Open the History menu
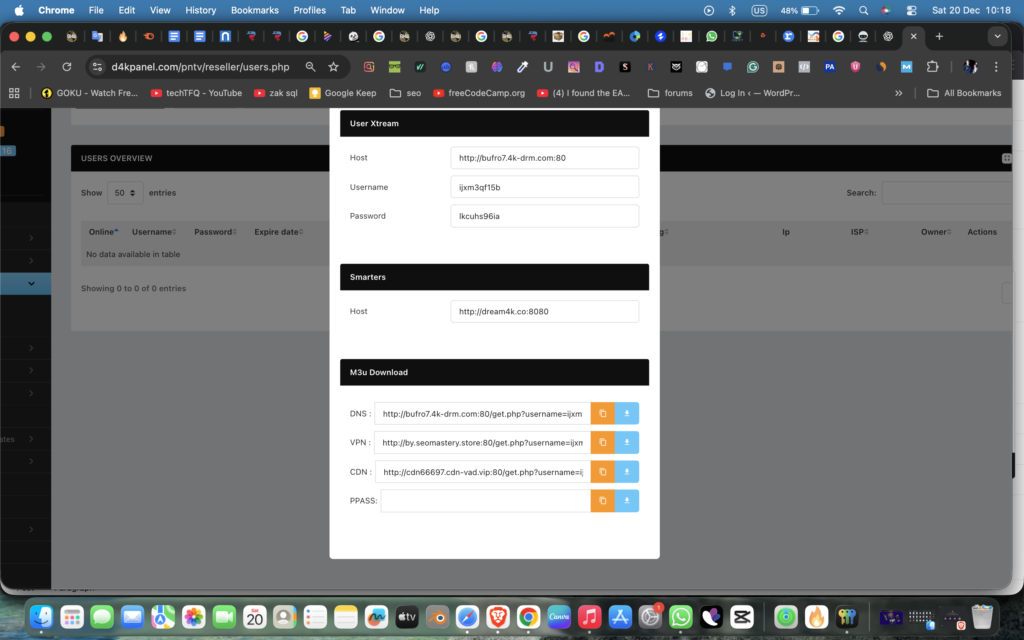Image resolution: width=1024 pixels, height=640 pixels. click(200, 10)
